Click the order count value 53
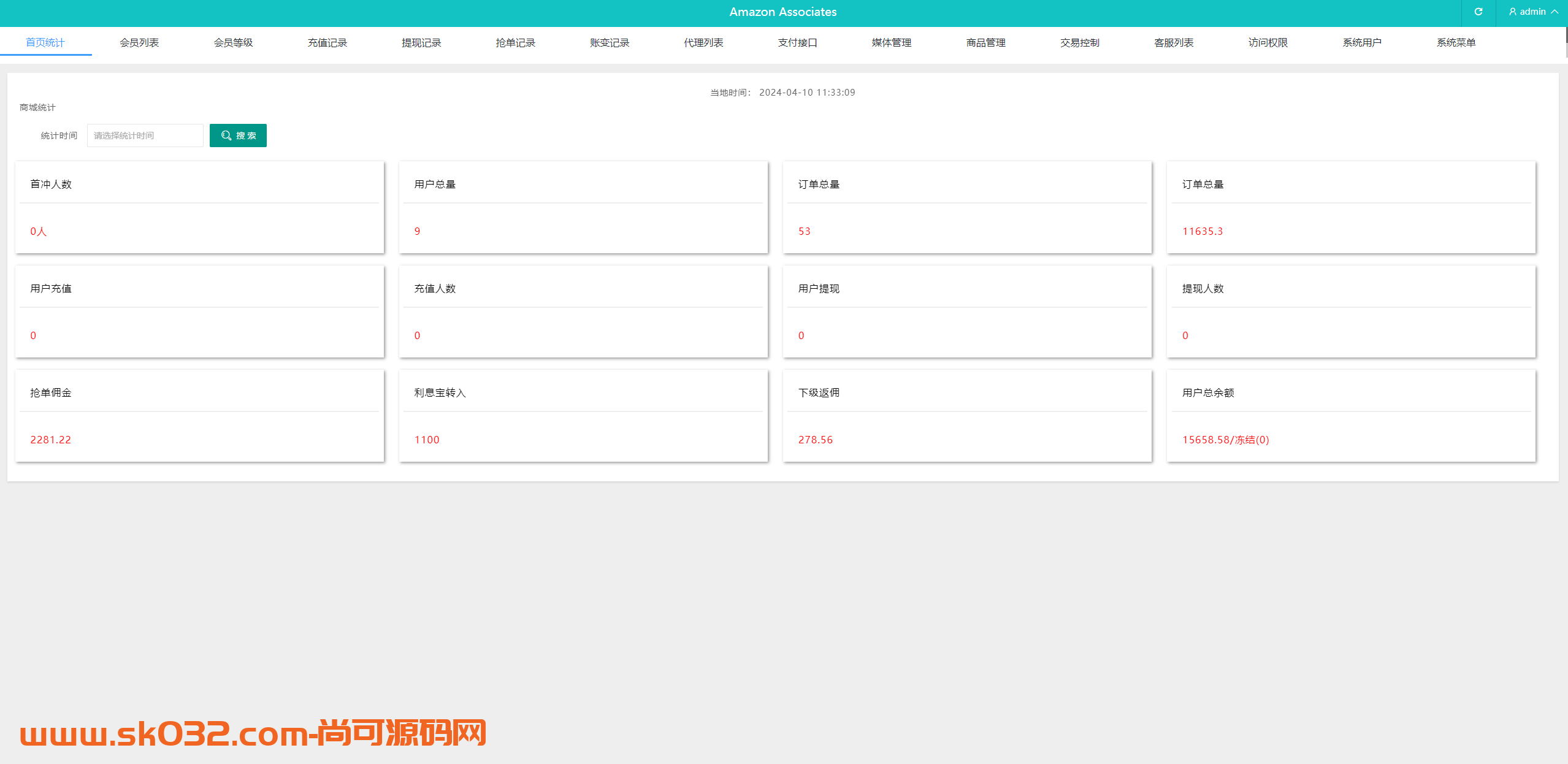1568x764 pixels. (805, 231)
